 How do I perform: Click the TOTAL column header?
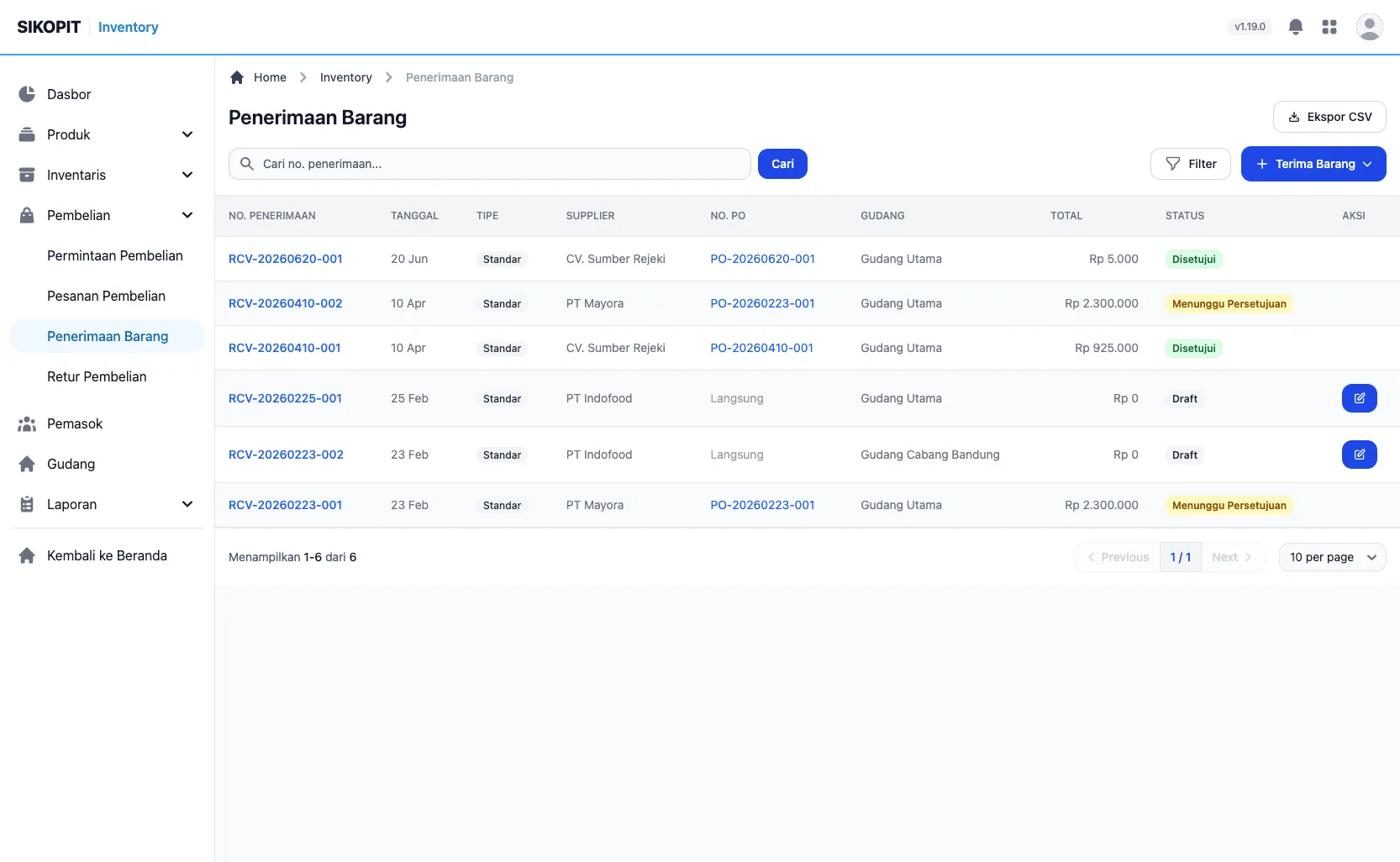(1066, 216)
